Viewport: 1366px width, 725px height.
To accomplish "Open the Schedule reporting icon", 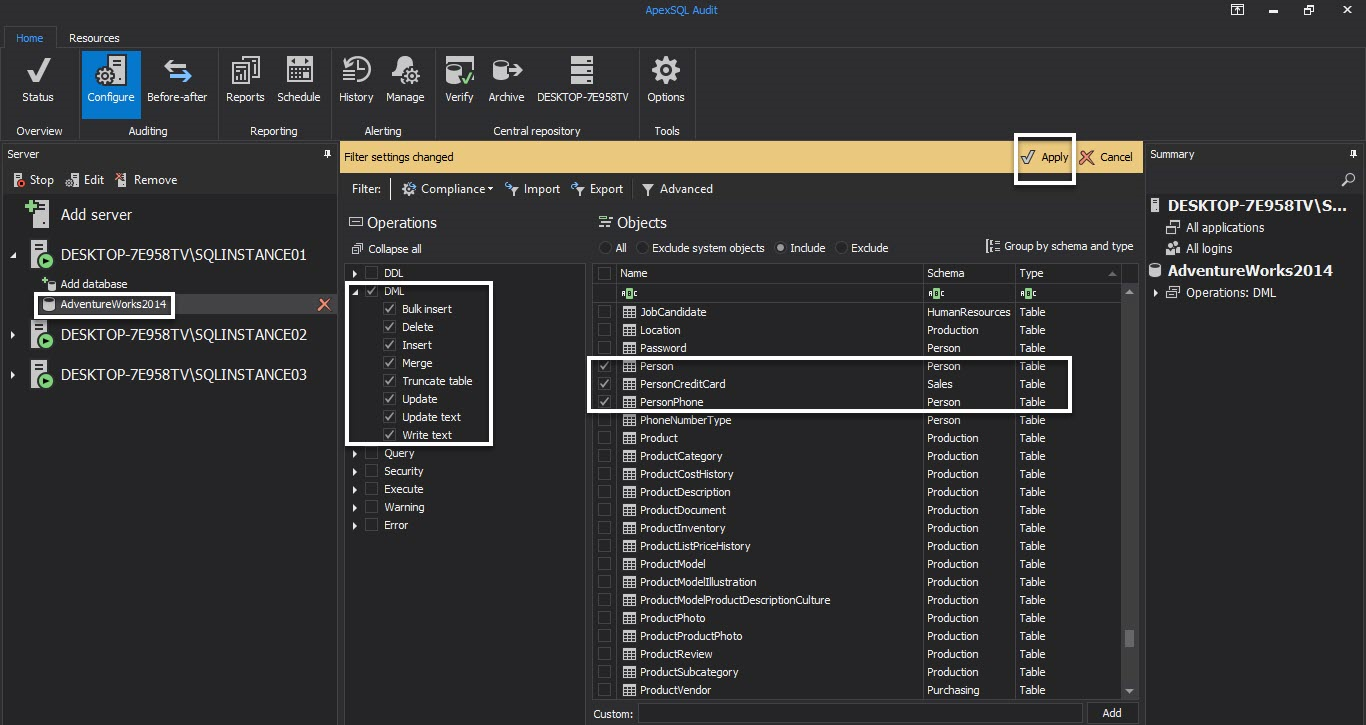I will click(x=299, y=81).
